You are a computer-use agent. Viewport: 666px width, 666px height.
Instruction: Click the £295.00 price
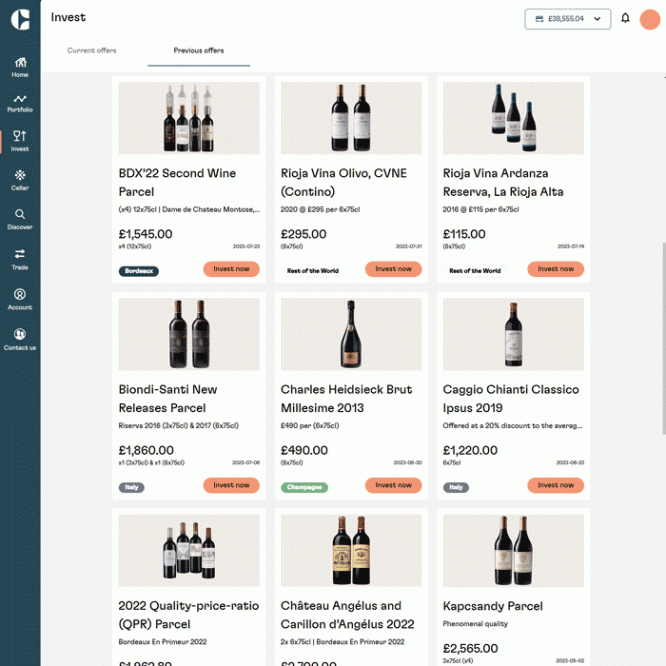coord(303,234)
